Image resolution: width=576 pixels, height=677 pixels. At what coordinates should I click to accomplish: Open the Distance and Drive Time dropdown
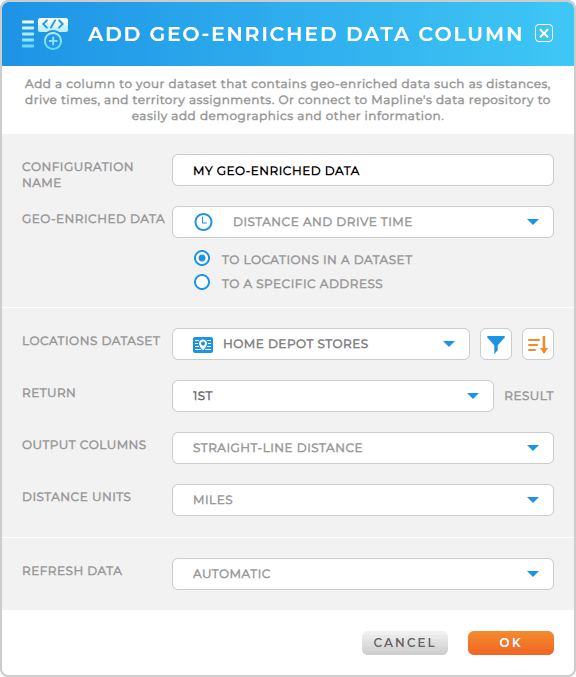(363, 222)
